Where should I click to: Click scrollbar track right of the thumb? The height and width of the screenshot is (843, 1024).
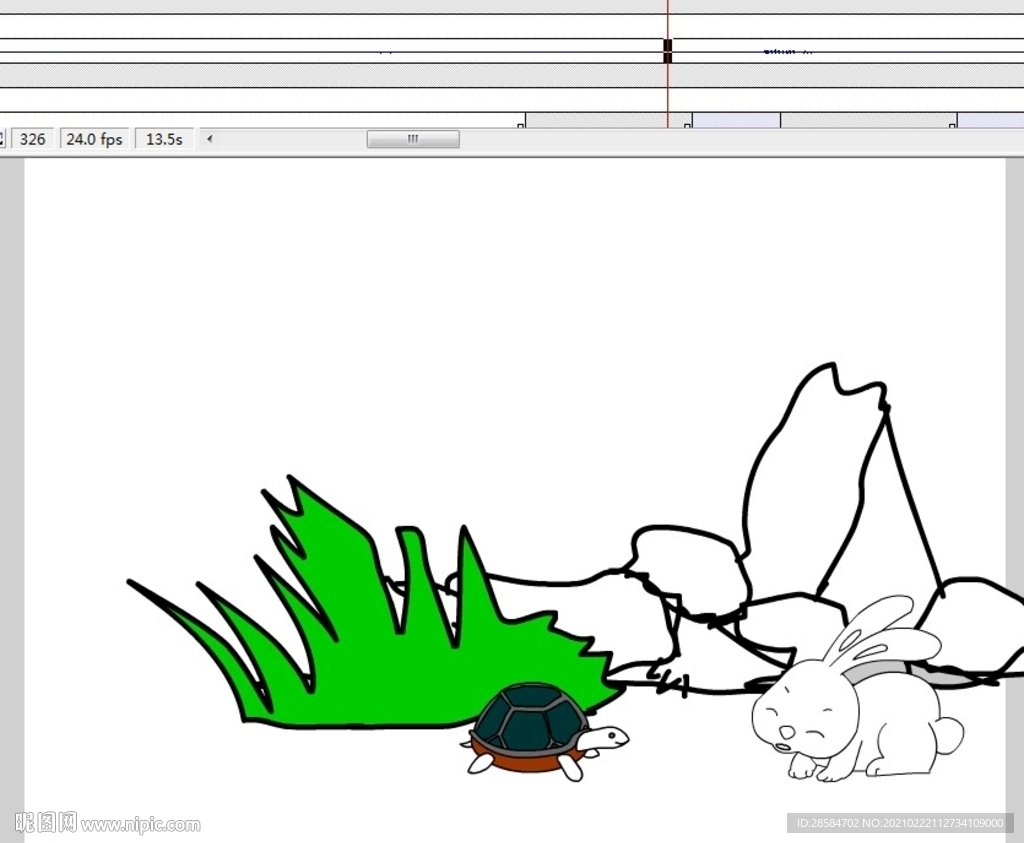click(700, 139)
